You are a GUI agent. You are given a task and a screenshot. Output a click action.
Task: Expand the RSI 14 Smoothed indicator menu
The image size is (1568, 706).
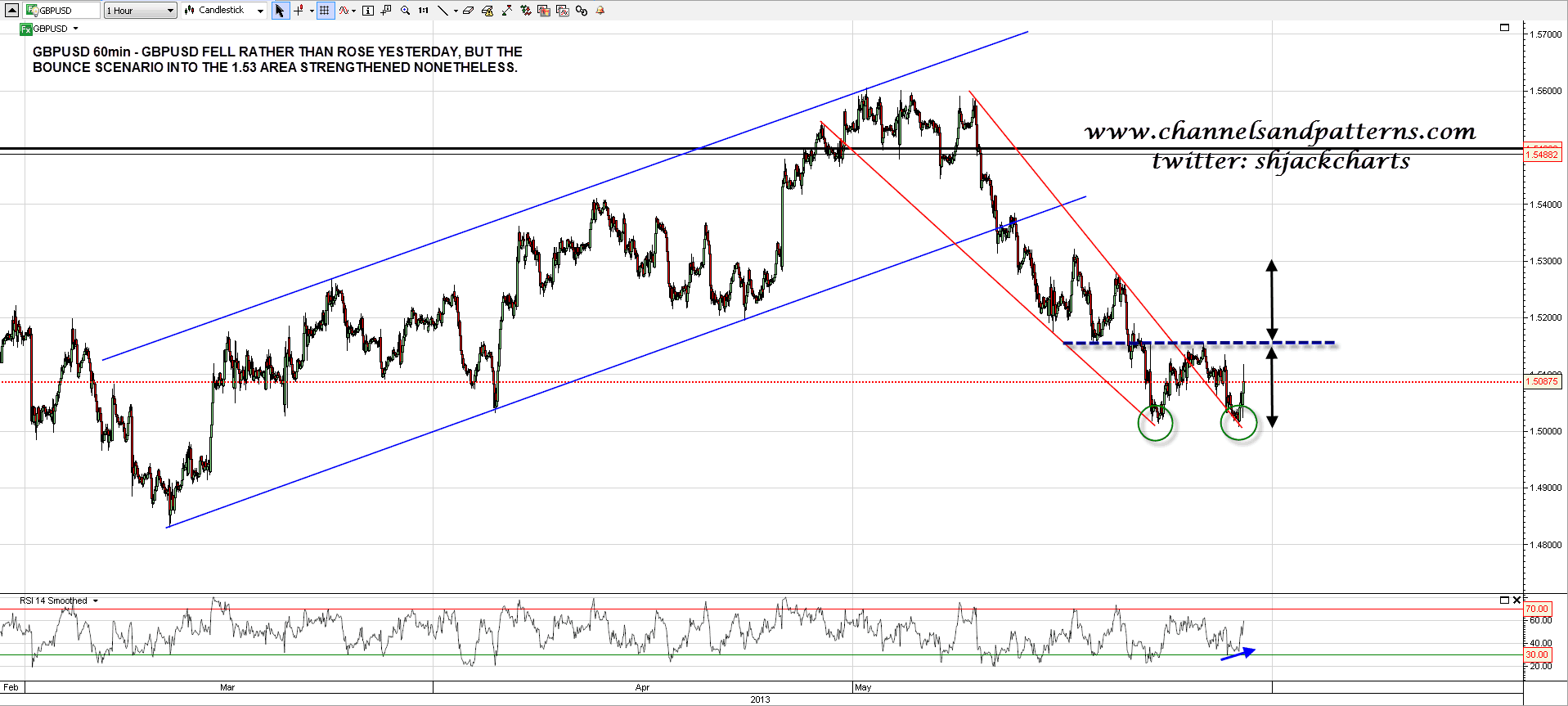click(x=96, y=601)
